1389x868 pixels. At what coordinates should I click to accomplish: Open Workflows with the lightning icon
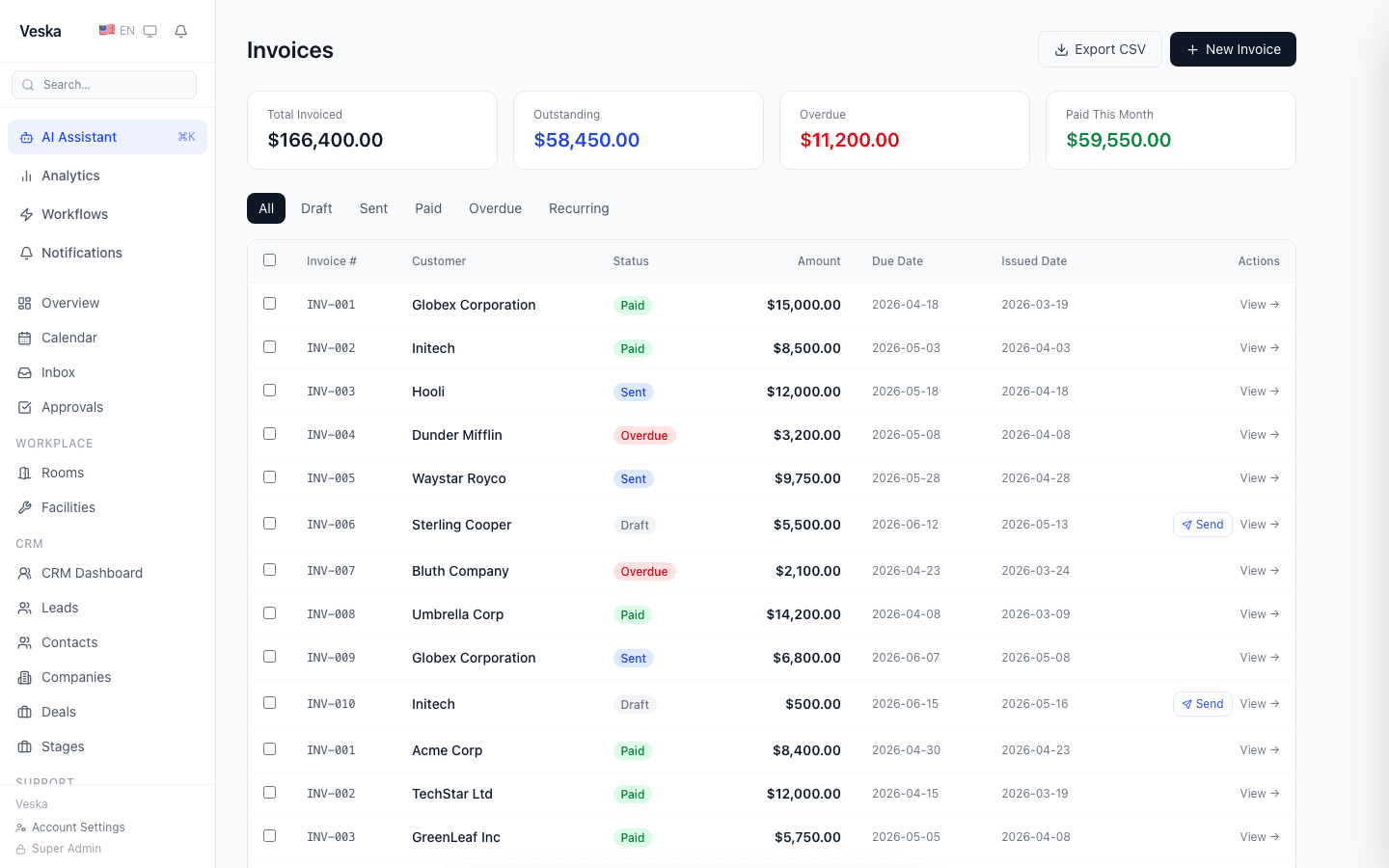click(107, 214)
